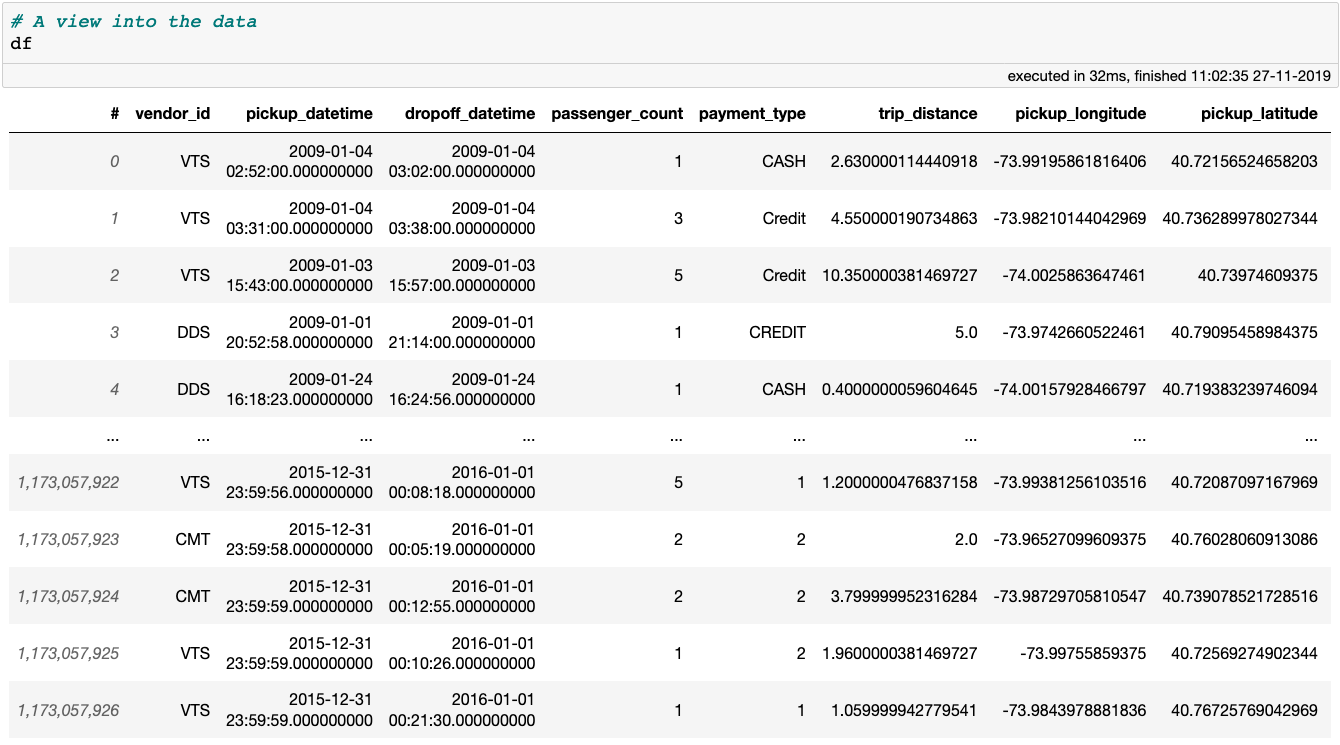Click vendor DDS in row 4
1340x745 pixels.
click(193, 389)
